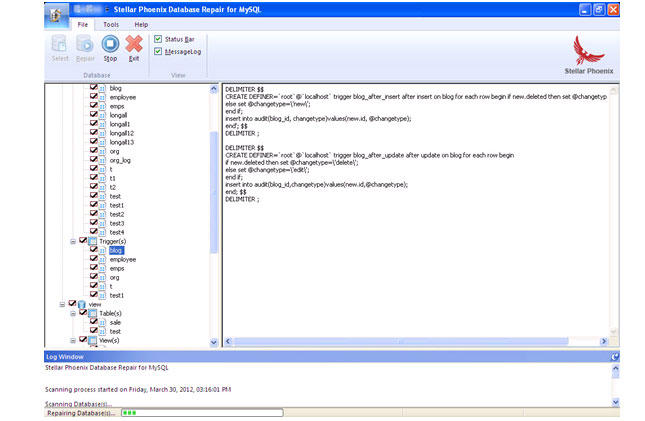The image size is (645, 421).
Task: Click the SQL pane left scroll arrow
Action: [x=228, y=341]
